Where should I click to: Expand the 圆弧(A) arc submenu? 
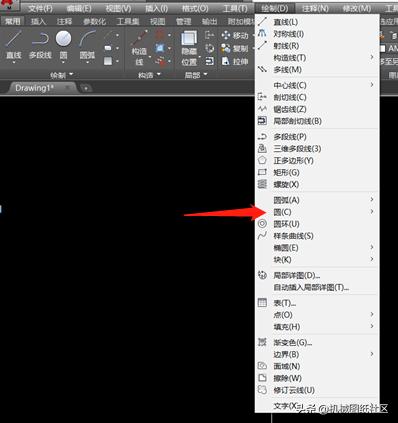[317, 200]
